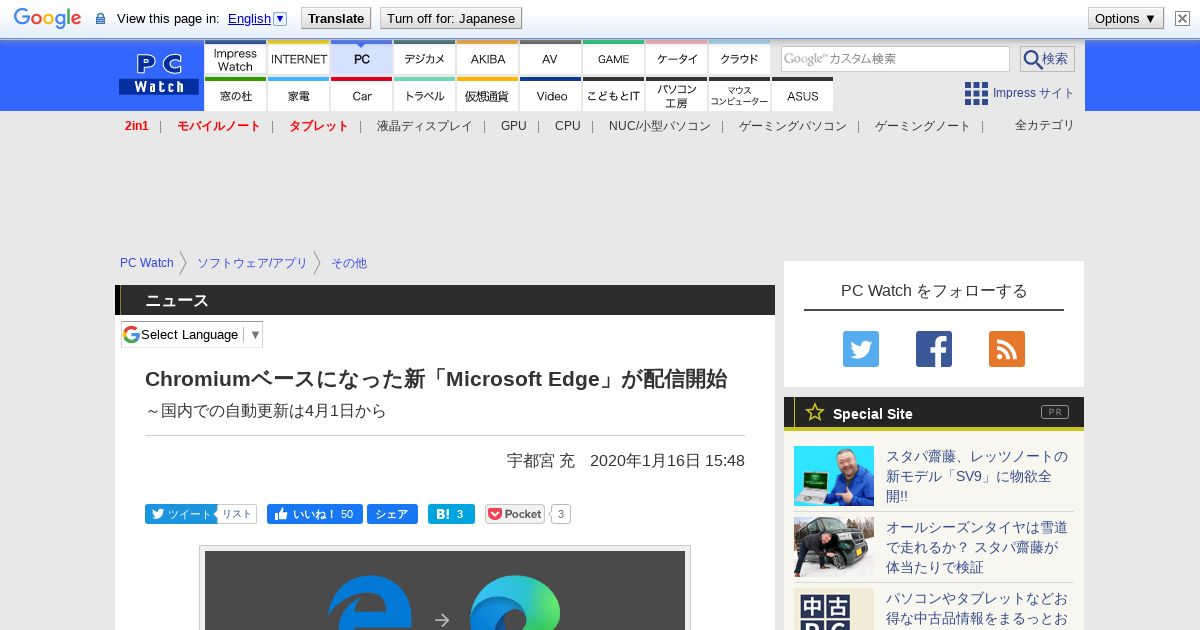Click the Pocket save button
1200x630 pixels.
(515, 514)
